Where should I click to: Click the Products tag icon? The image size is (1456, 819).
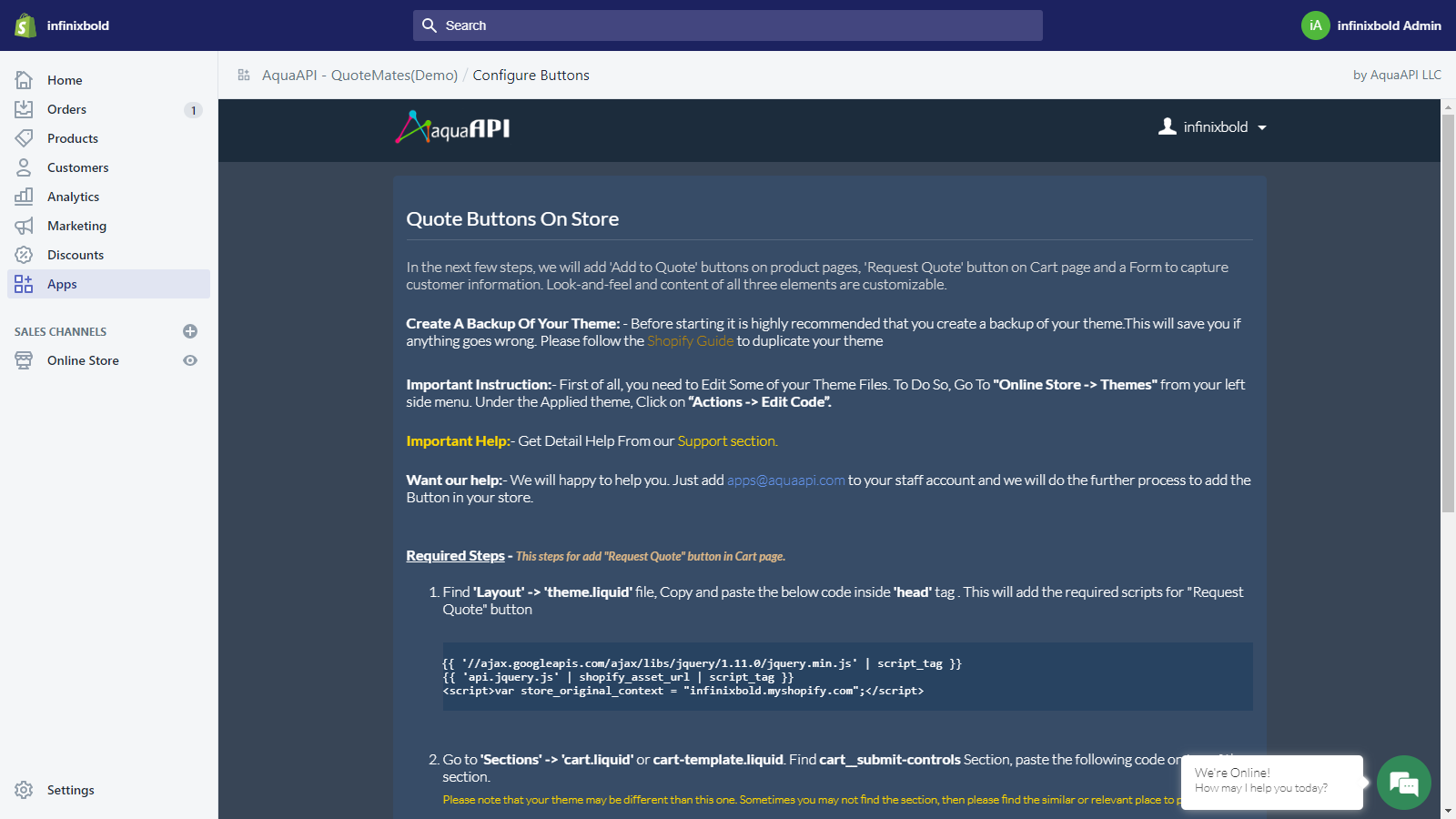tap(24, 138)
